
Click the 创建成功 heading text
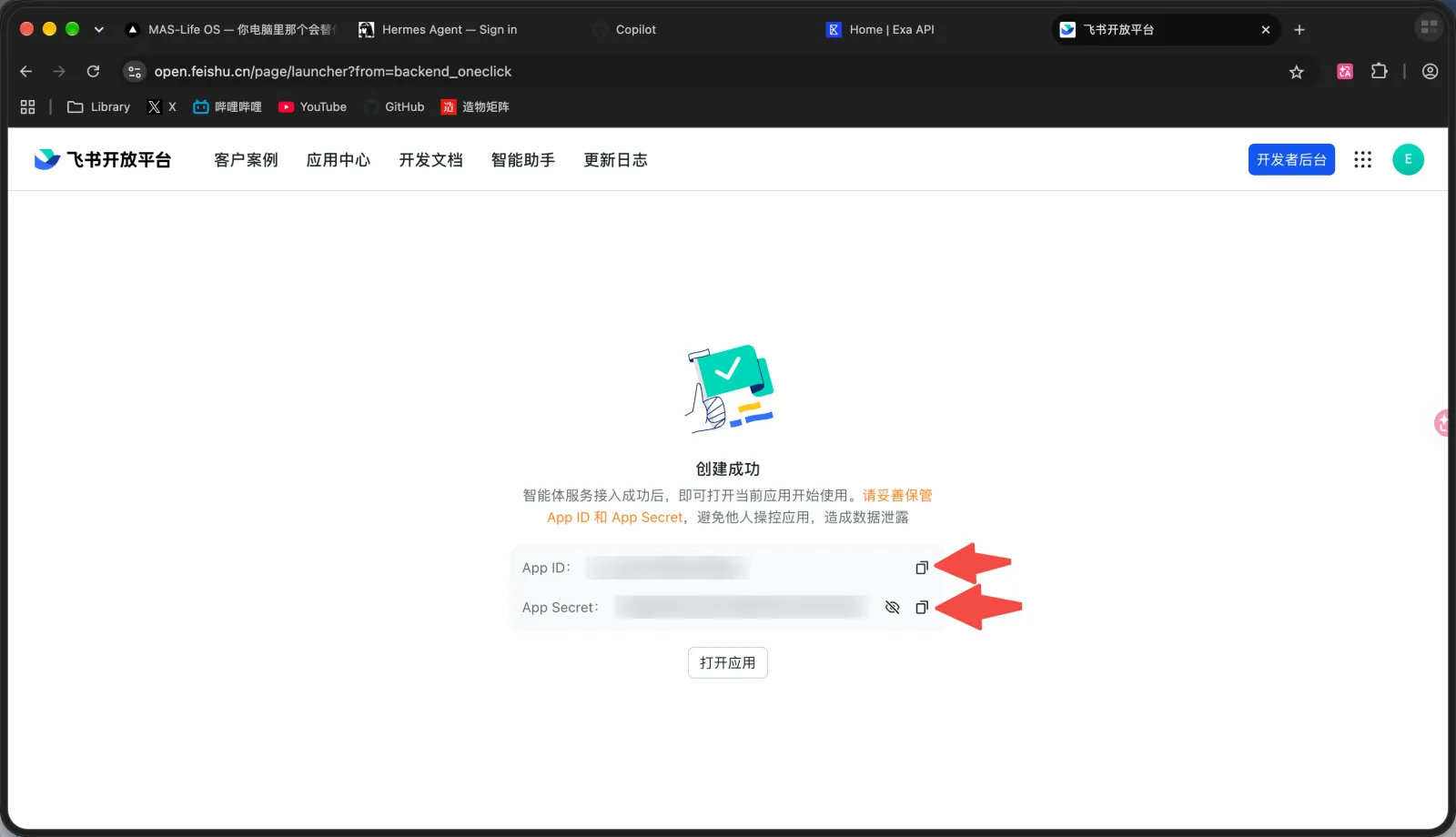[x=728, y=469]
